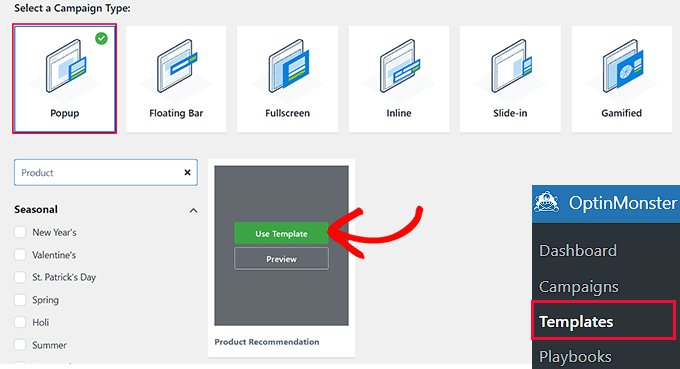The image size is (680, 369).
Task: Tick the Summer filter checkbox
Action: [x=20, y=345]
